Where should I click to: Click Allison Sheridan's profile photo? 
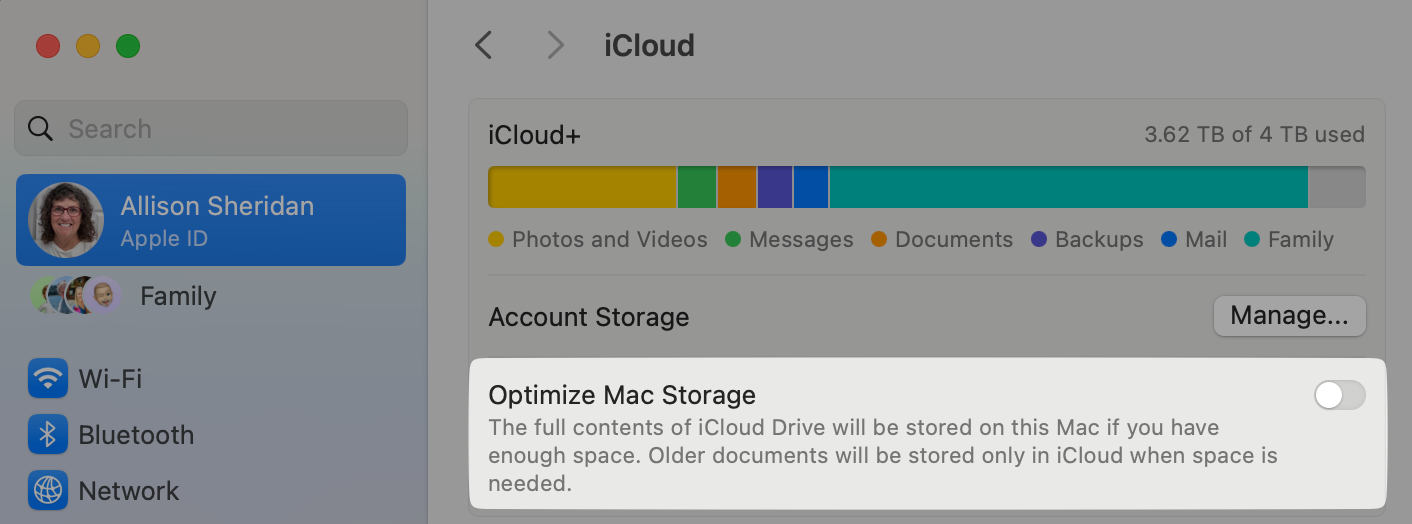click(x=66, y=220)
